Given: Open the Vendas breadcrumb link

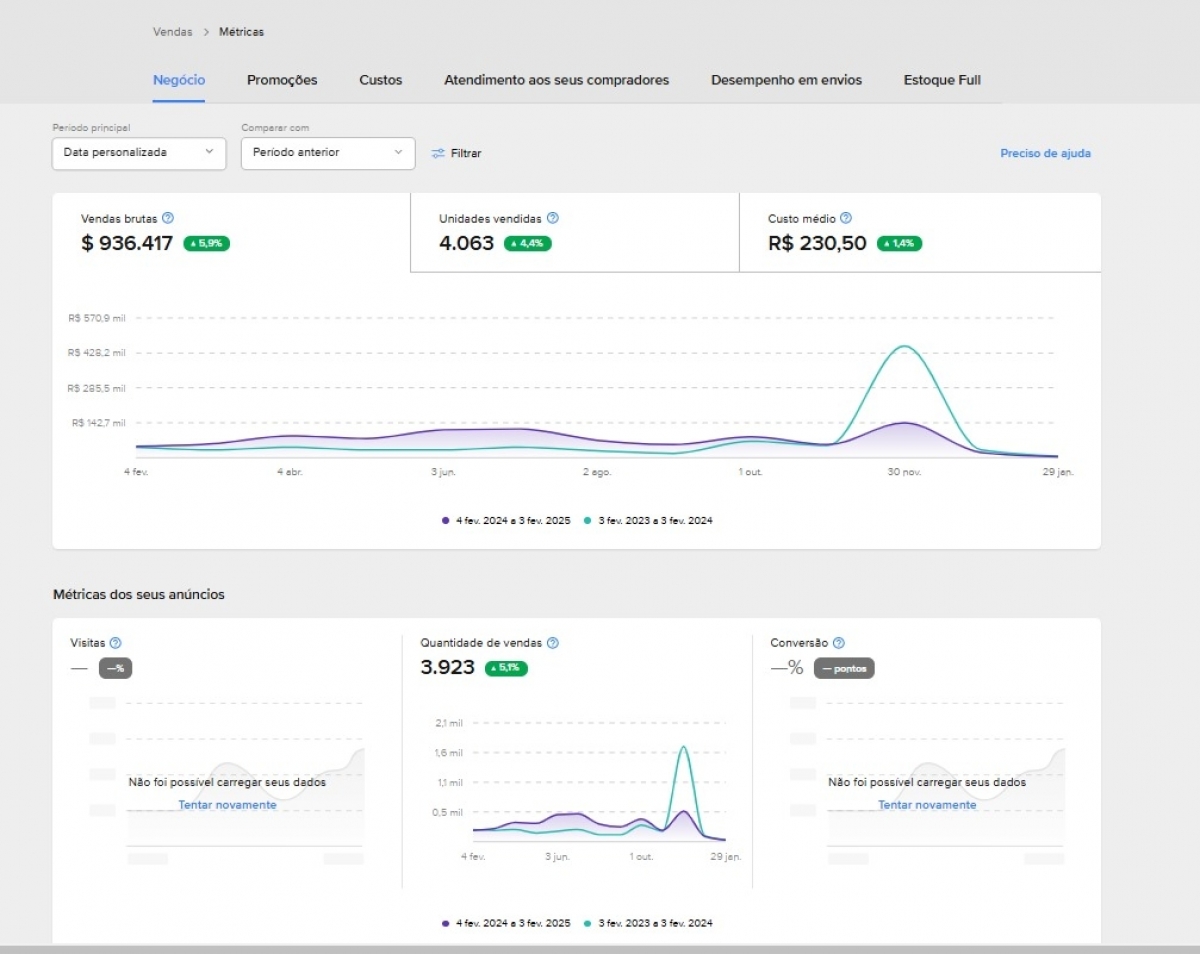Looking at the screenshot, I should [172, 32].
